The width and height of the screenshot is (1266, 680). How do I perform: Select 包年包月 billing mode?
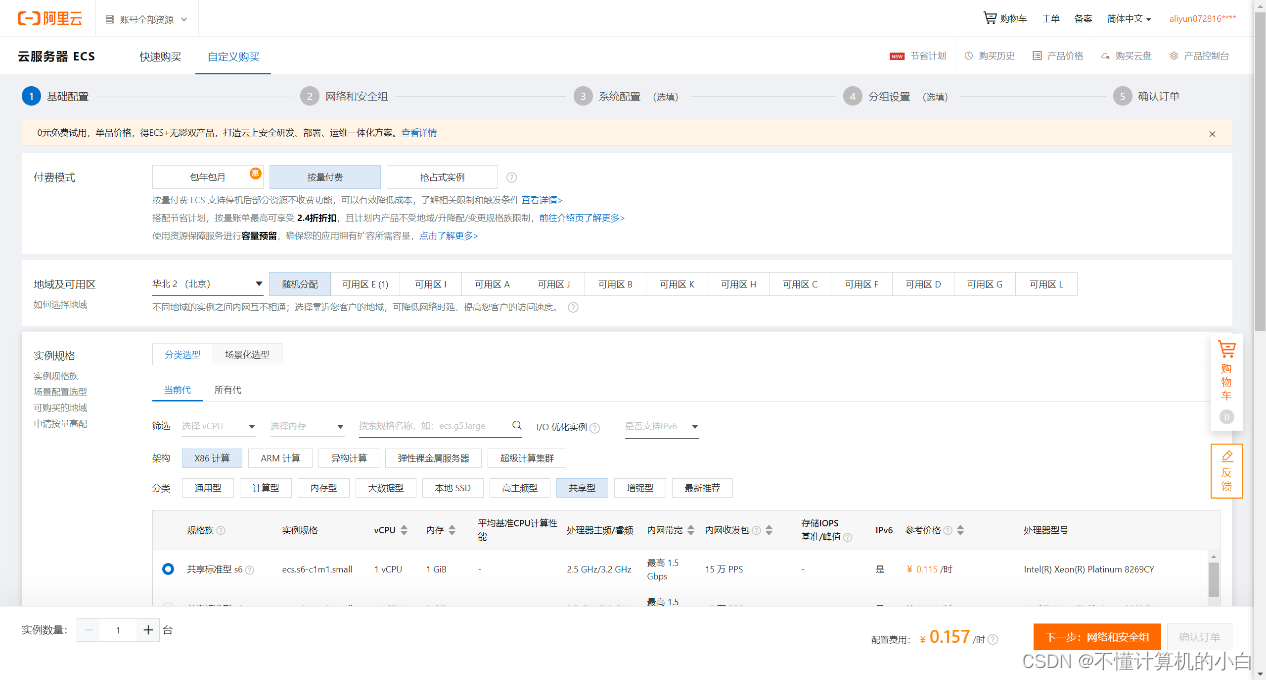208,177
